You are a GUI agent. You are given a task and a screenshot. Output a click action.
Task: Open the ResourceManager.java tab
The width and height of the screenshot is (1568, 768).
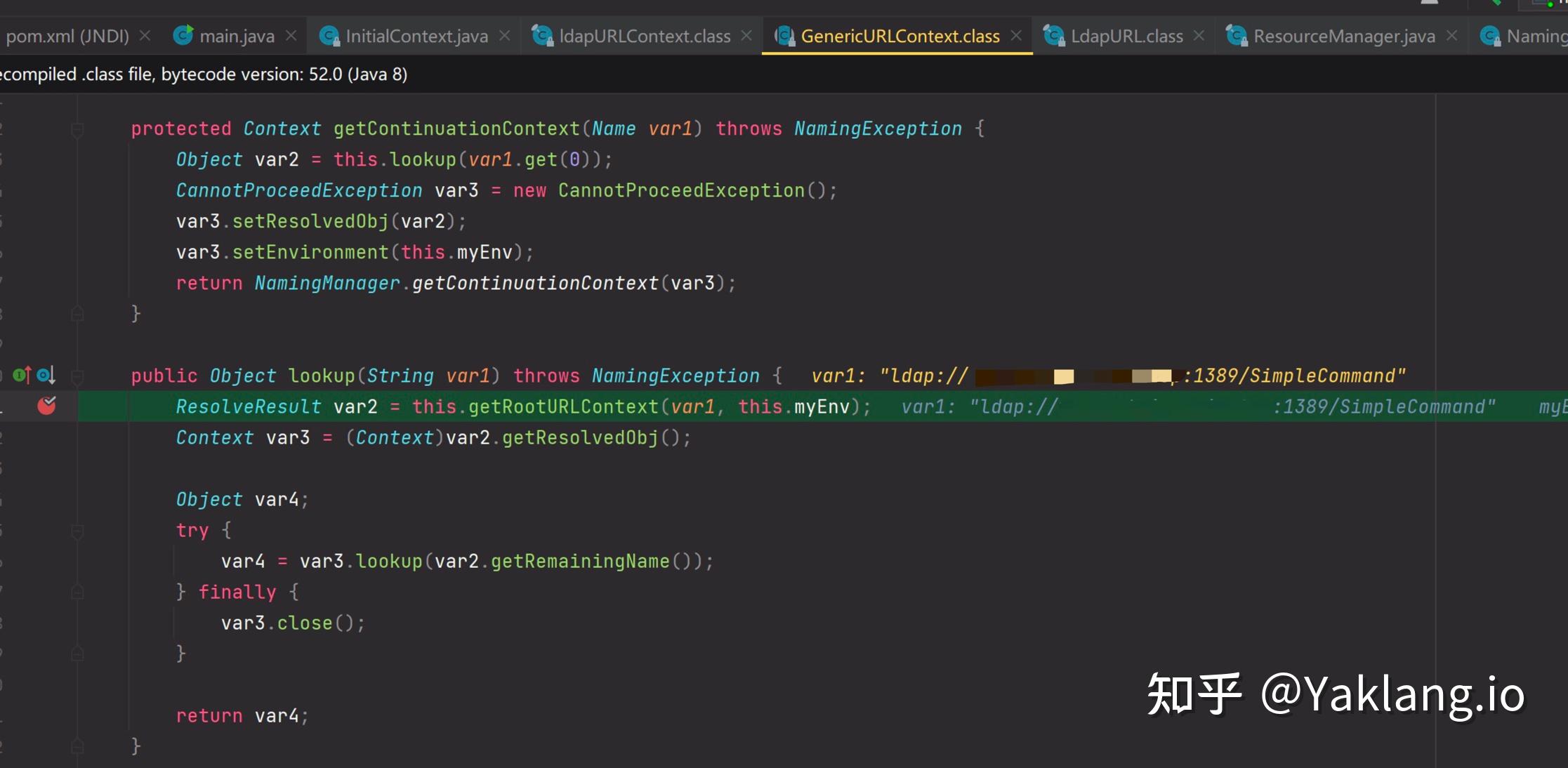point(1343,37)
